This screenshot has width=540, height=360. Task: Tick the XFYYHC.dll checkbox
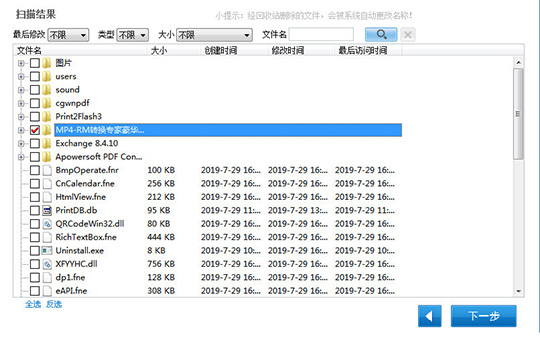[x=35, y=264]
